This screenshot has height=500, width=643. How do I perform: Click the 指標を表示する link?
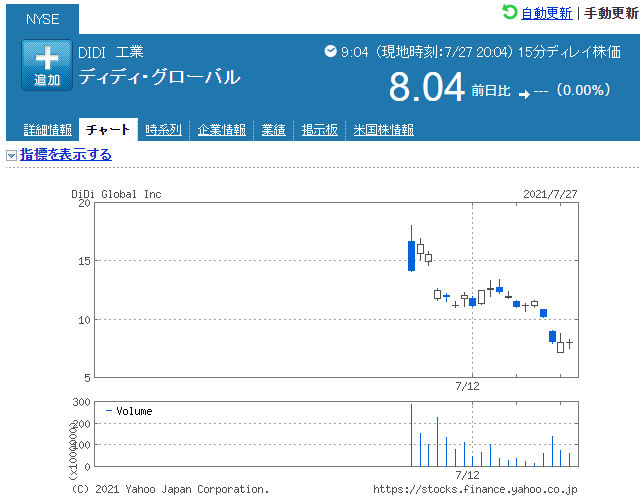pyautogui.click(x=66, y=155)
